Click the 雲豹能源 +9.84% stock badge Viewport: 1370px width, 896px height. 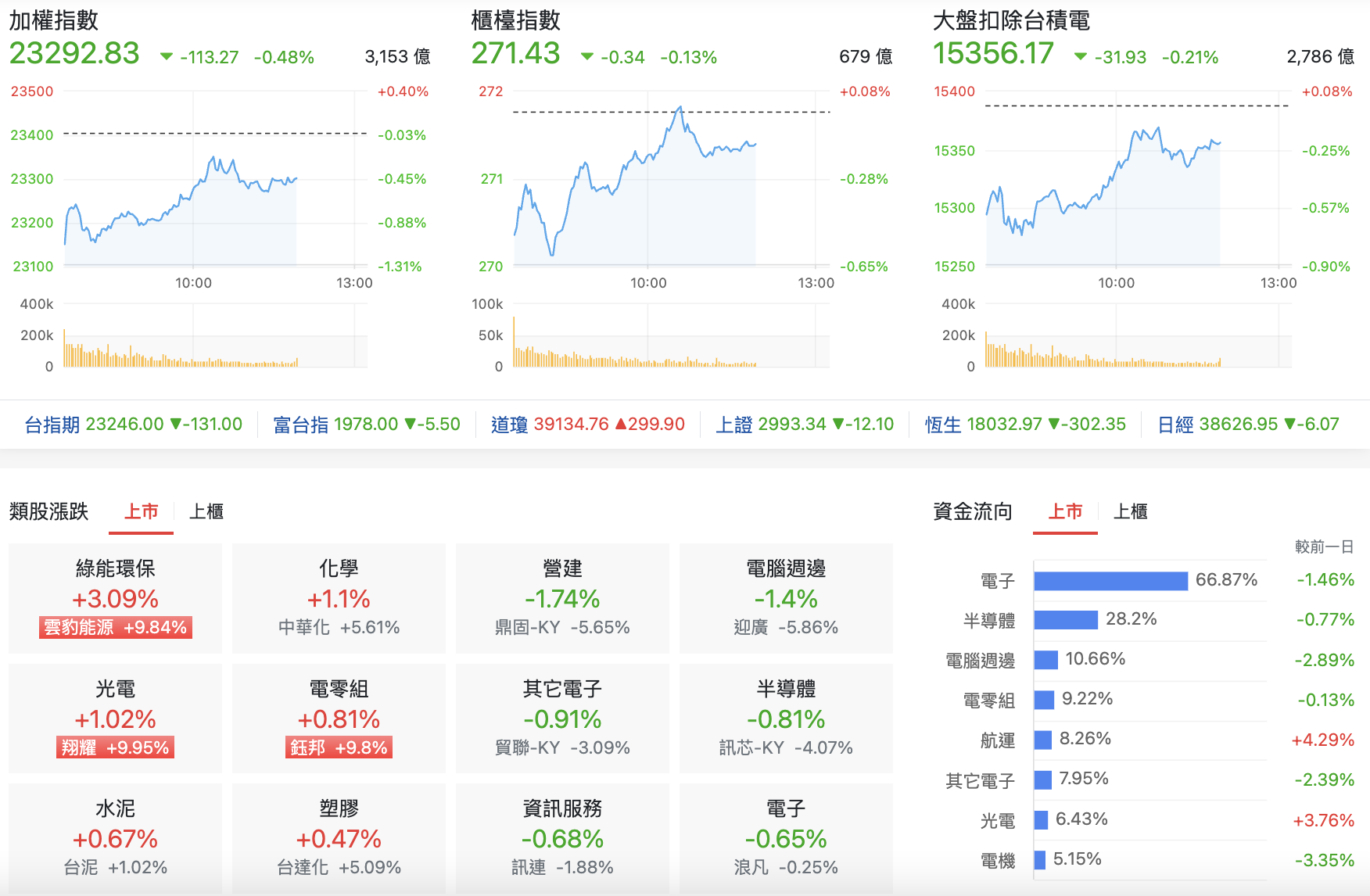pyautogui.click(x=116, y=627)
